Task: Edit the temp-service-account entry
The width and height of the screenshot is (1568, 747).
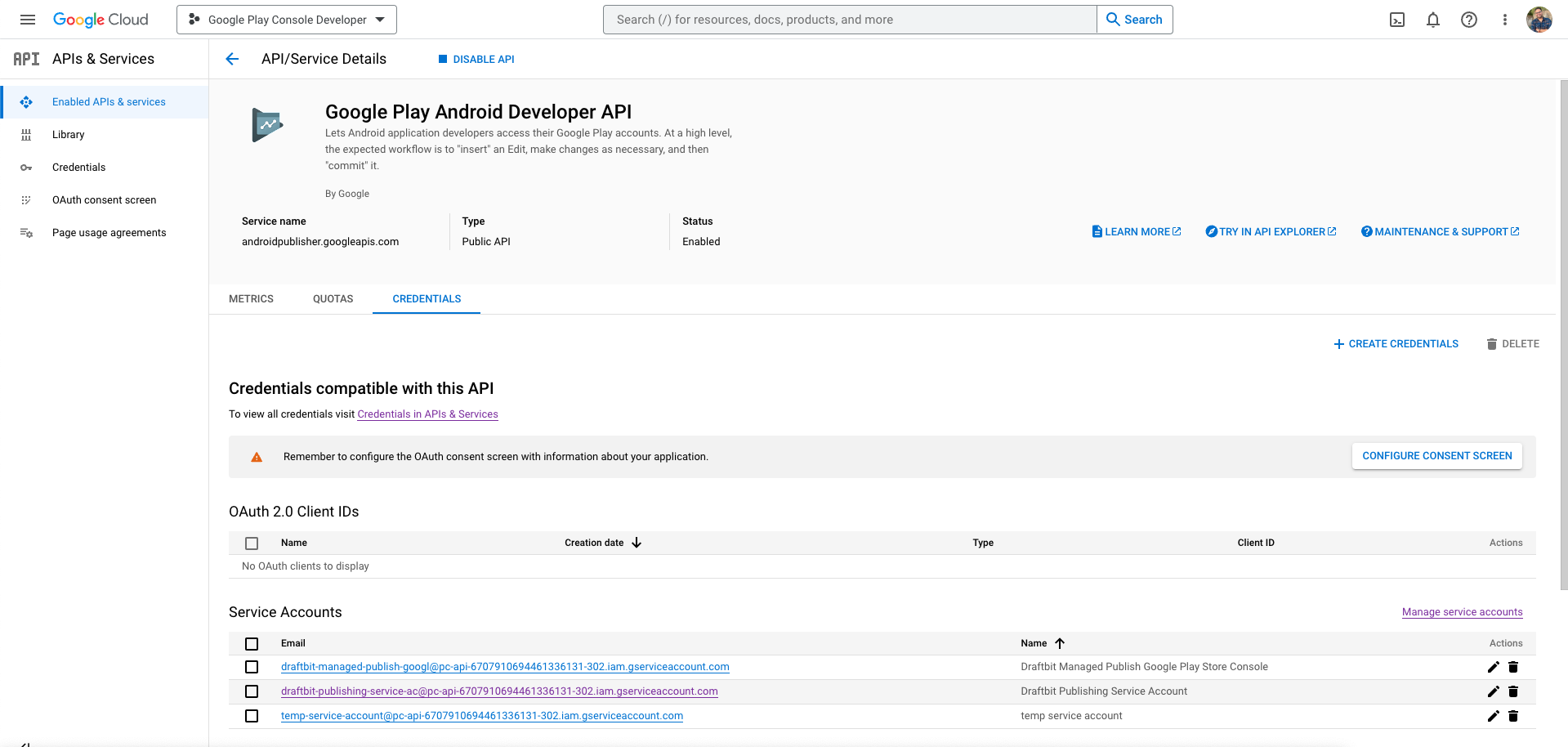Action: click(x=1494, y=716)
